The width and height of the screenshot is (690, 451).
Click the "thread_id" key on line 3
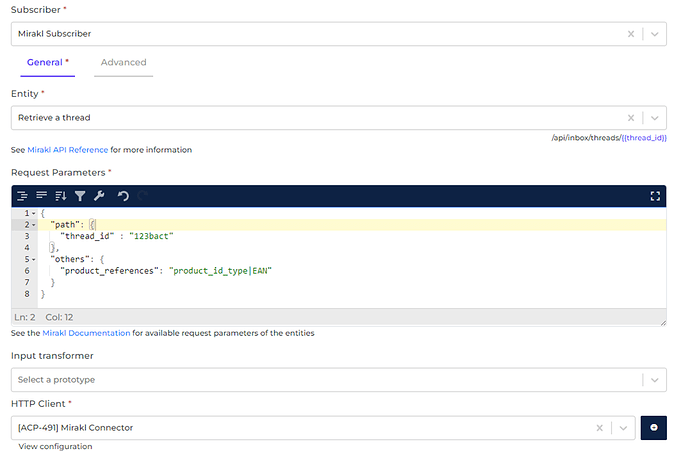click(x=87, y=236)
